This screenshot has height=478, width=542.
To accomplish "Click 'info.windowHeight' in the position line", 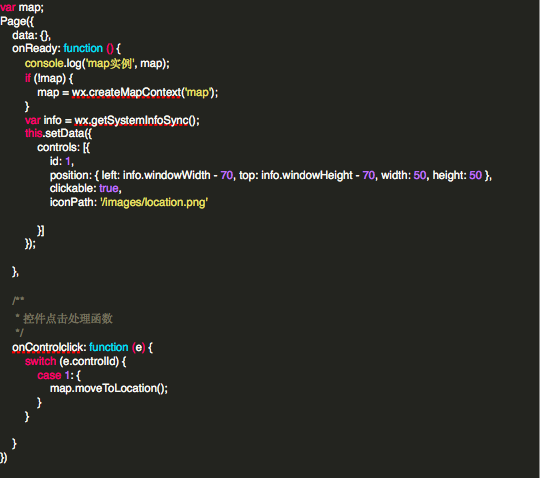I will point(307,175).
